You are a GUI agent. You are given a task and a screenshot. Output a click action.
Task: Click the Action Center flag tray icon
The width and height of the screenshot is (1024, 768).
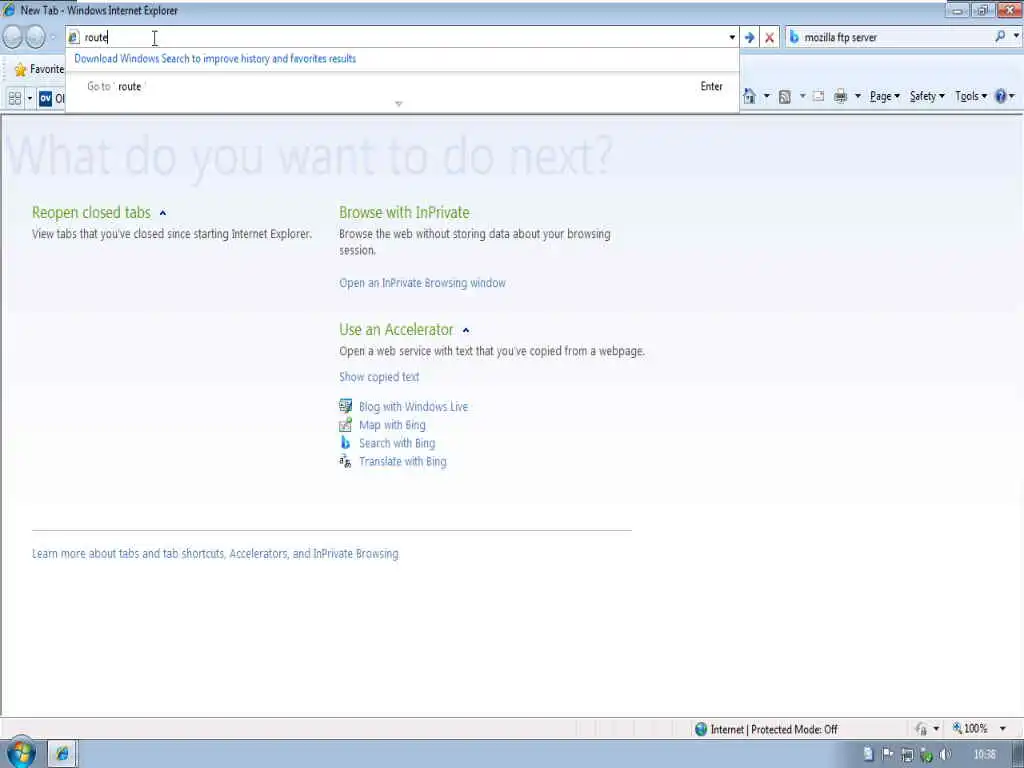coord(888,754)
